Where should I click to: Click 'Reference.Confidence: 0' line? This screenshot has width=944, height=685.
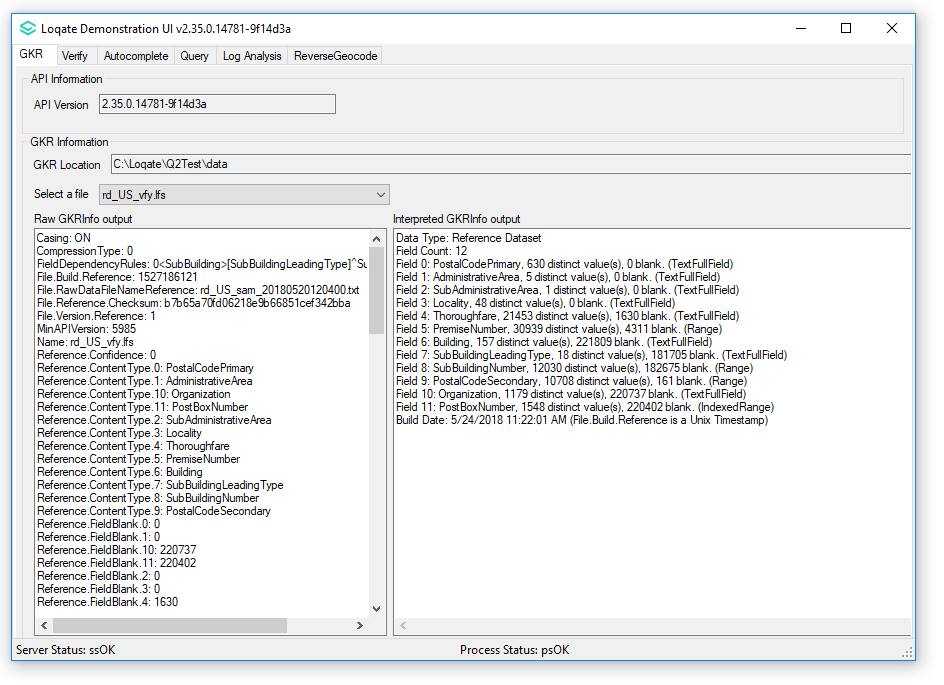[x=96, y=355]
